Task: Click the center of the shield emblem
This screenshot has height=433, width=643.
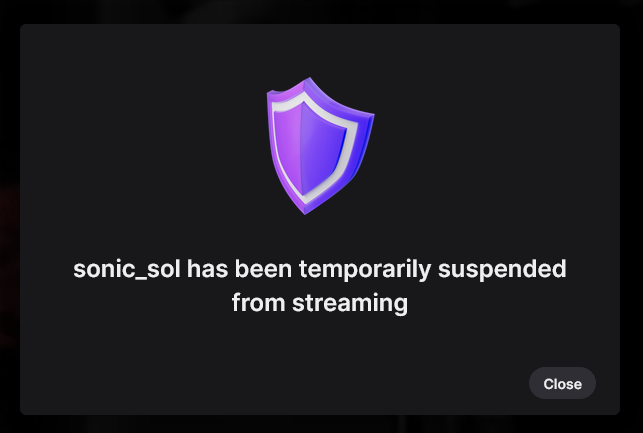Action: (322, 148)
